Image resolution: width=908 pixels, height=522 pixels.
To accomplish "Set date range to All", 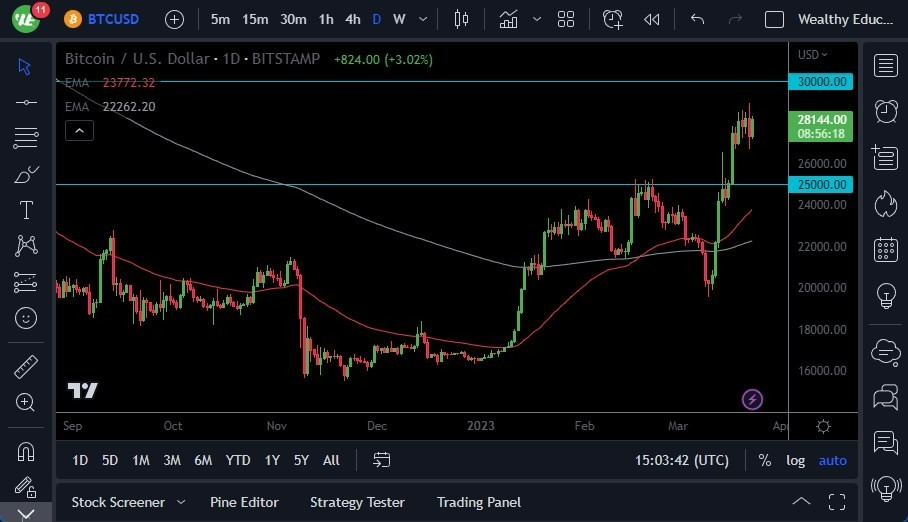I will pos(331,461).
